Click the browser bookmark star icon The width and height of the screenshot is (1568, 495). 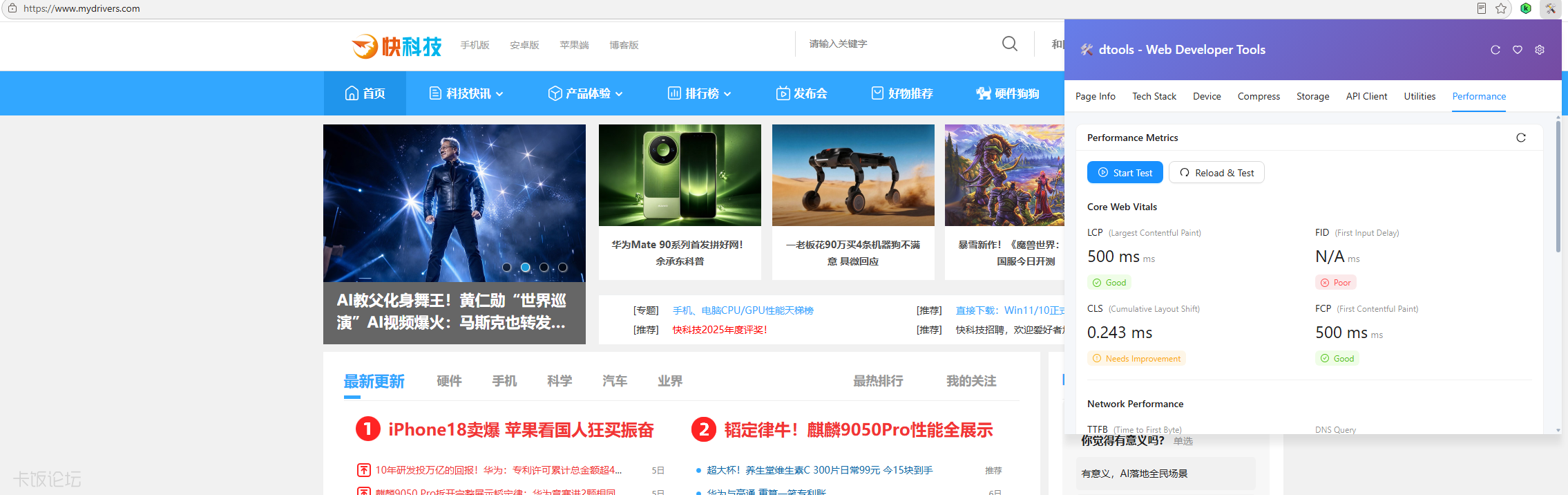(1501, 8)
